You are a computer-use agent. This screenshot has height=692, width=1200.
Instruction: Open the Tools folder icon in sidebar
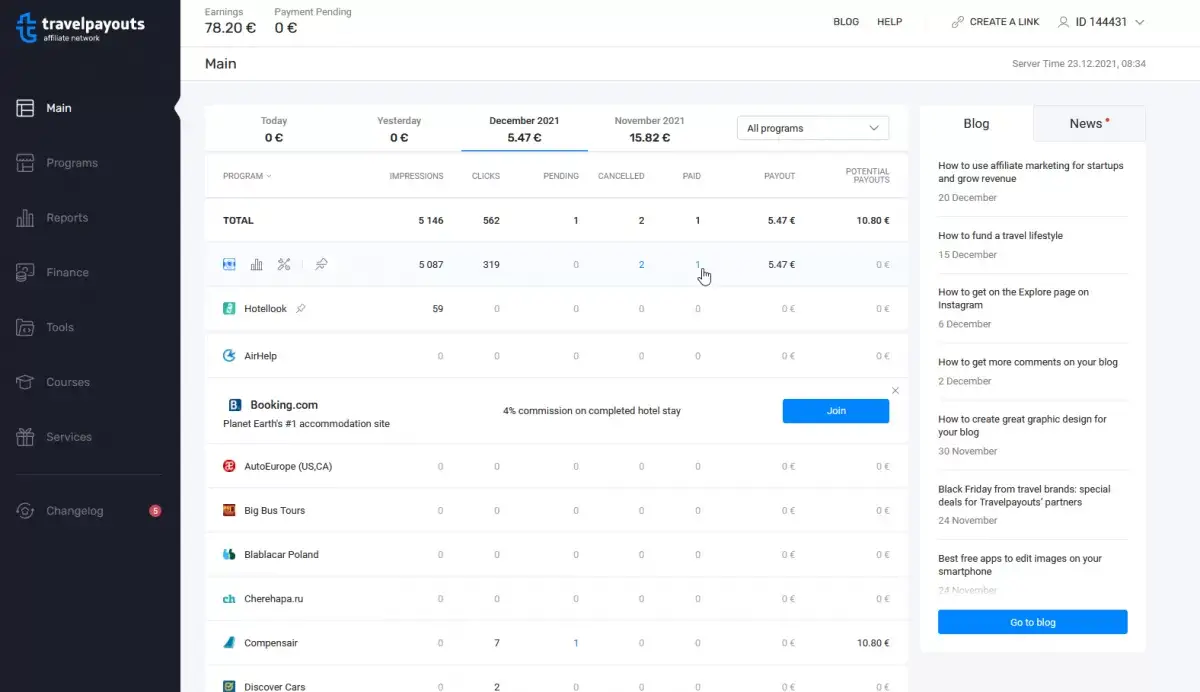[x=25, y=327]
